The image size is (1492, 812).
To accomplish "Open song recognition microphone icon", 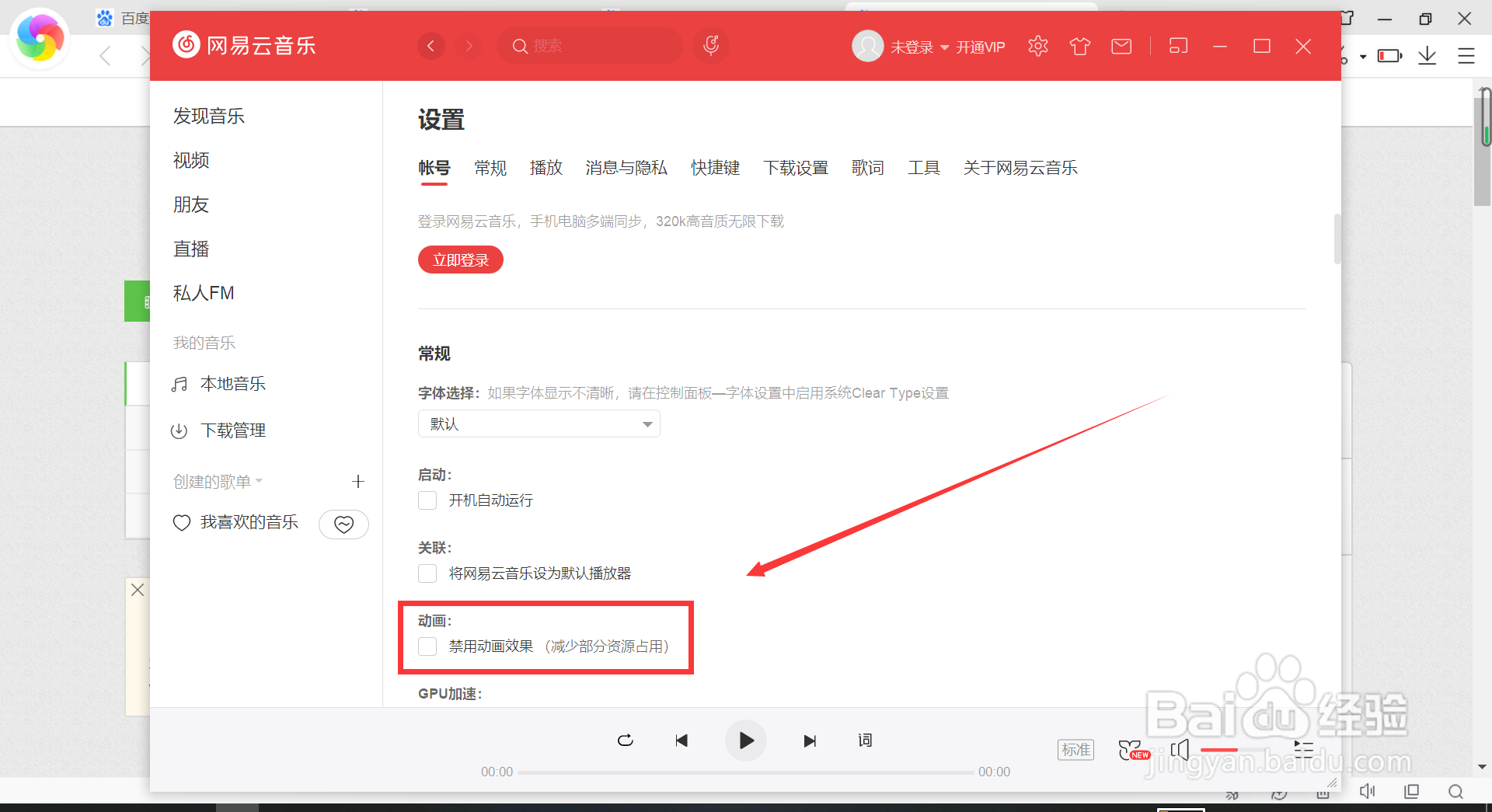I will click(x=711, y=46).
